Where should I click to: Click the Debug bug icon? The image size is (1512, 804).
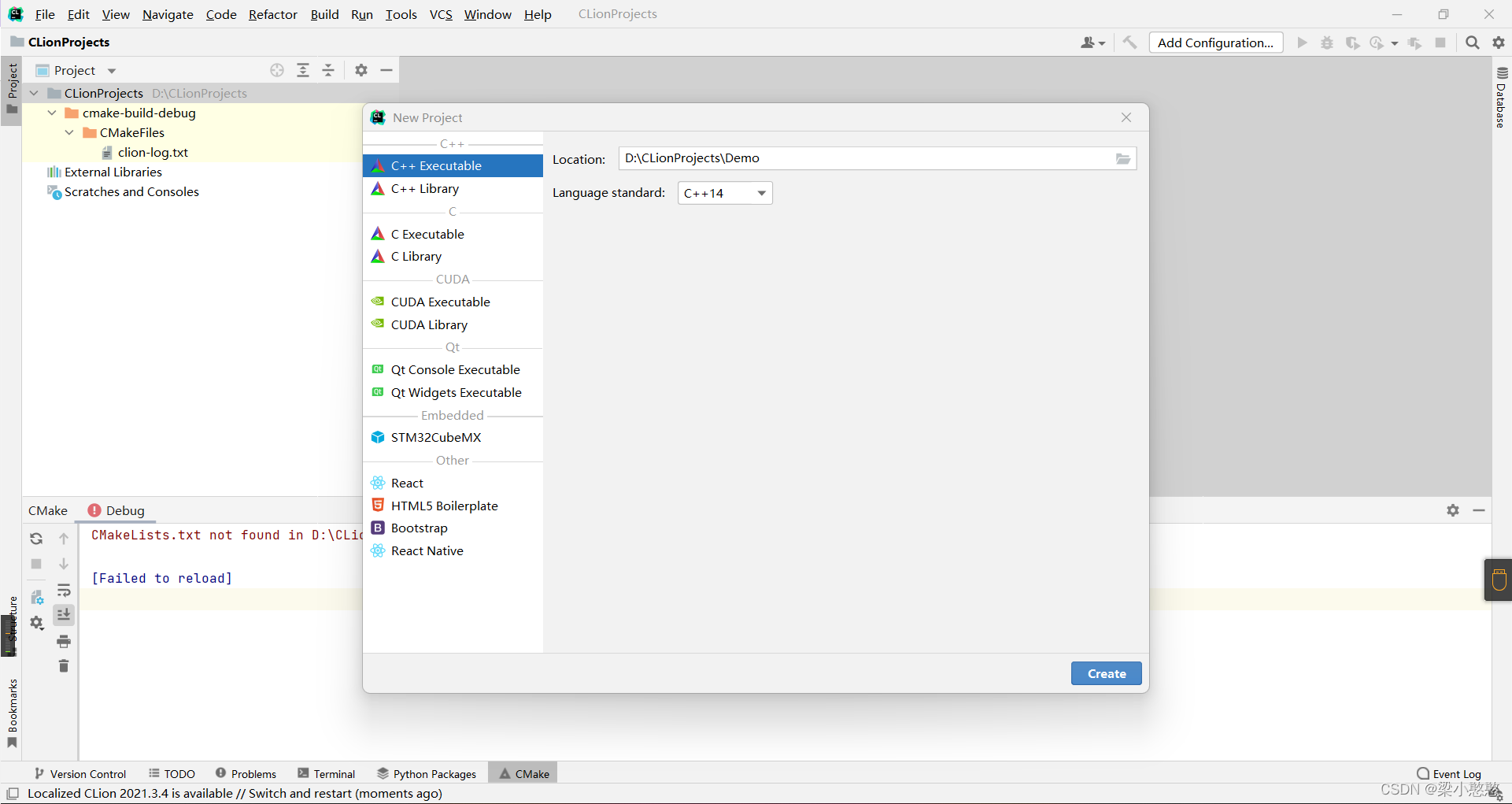point(1327,43)
